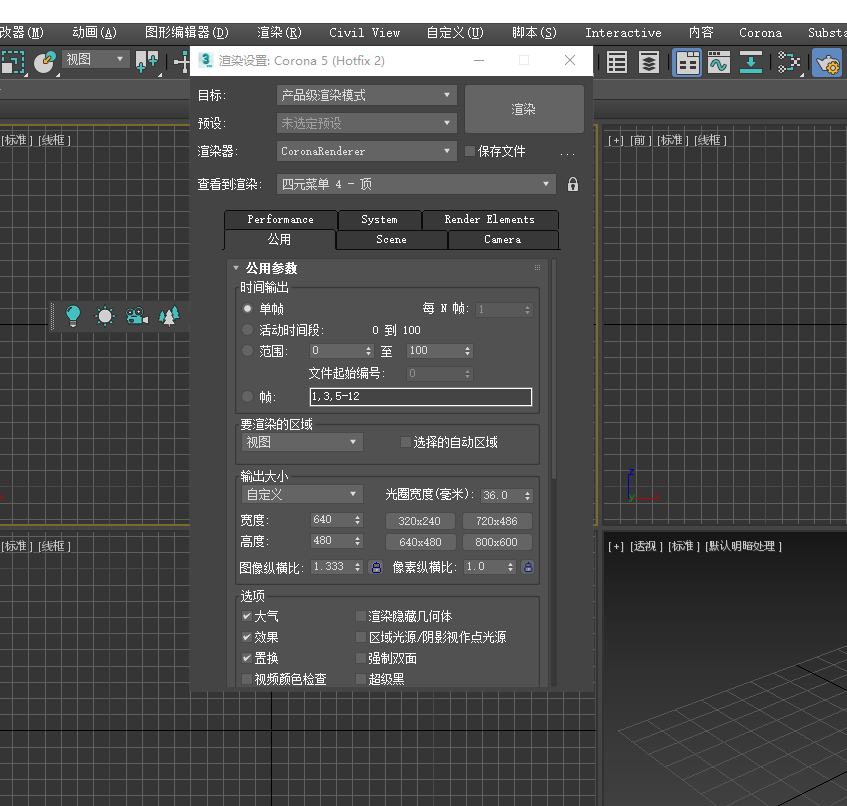Viewport: 847px width, 806px height.
Task: Open the 渲染器 CoronaRenderer dropdown
Action: (366, 151)
